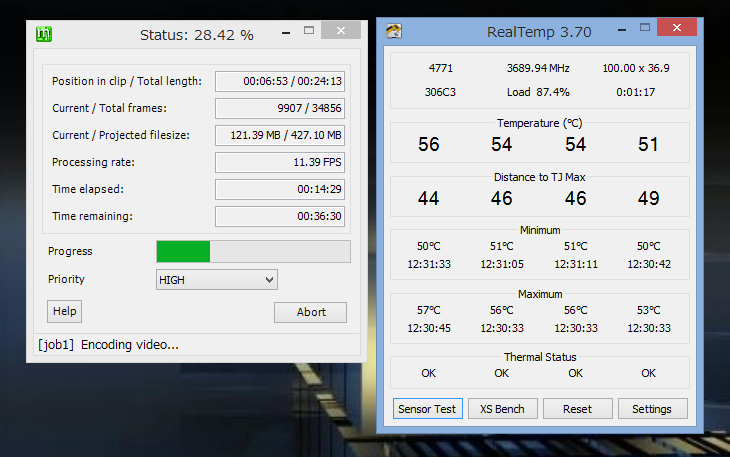730x457 pixels.
Task: Click the Help button in the status window
Action: click(x=64, y=311)
